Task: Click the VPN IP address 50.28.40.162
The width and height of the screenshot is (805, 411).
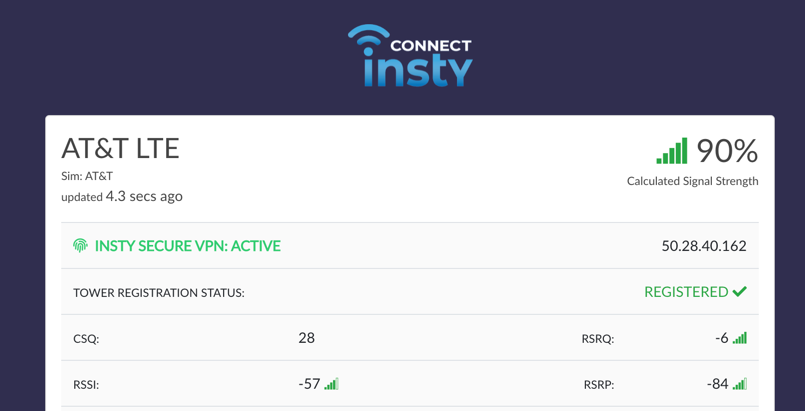Action: [704, 246]
